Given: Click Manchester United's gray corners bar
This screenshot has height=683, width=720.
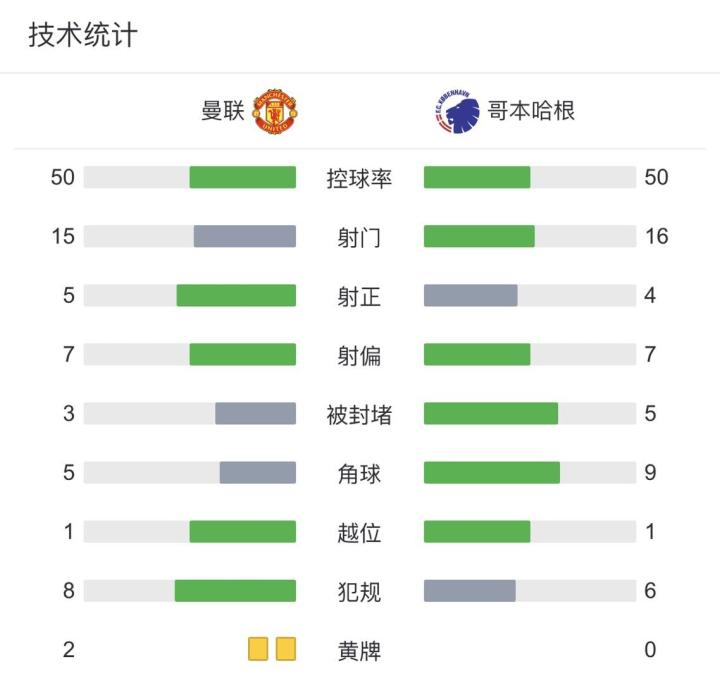Looking at the screenshot, I should 258,473.
